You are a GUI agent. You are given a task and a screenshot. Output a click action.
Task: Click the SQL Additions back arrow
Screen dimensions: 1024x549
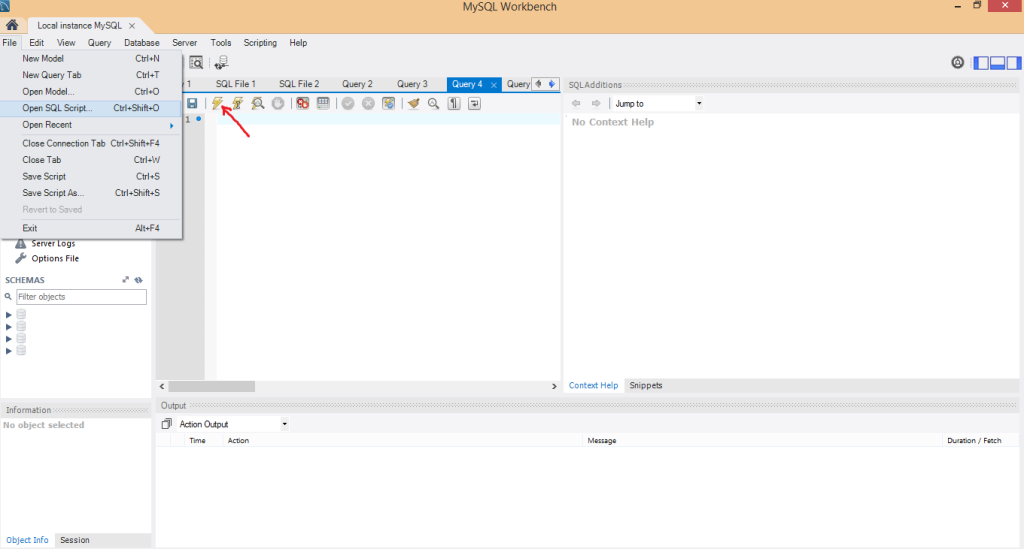pos(575,103)
